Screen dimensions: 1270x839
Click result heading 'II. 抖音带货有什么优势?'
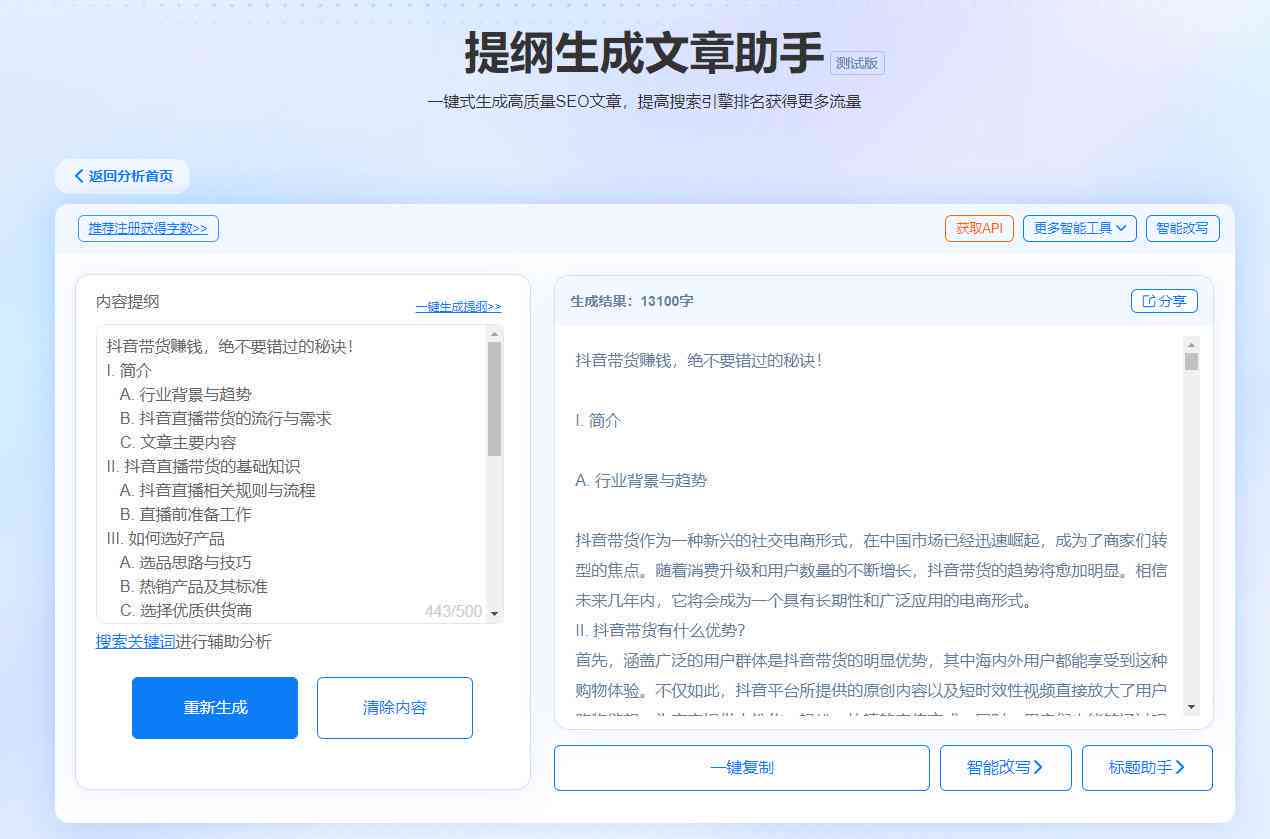661,630
